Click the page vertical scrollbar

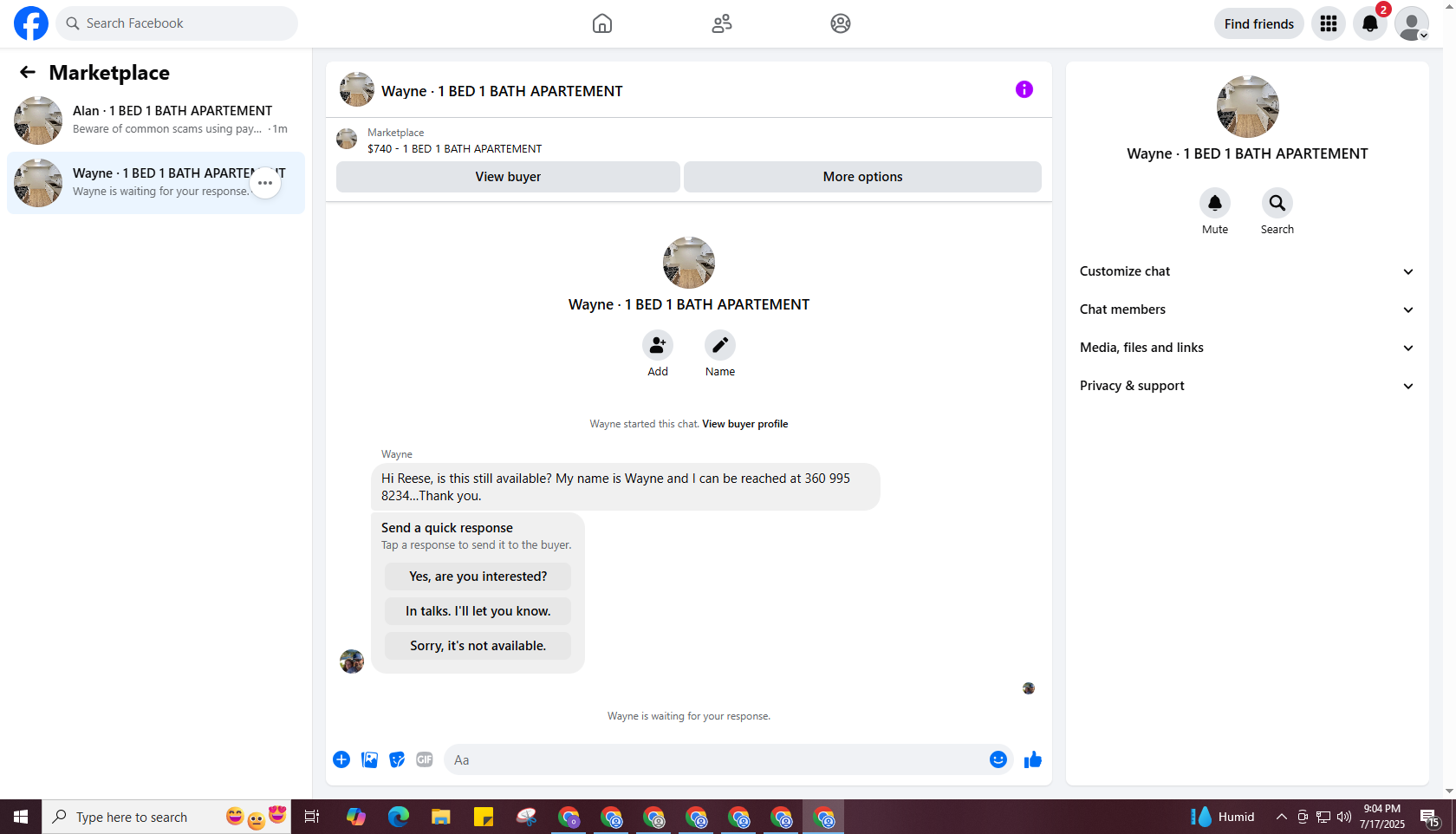(x=1449, y=399)
